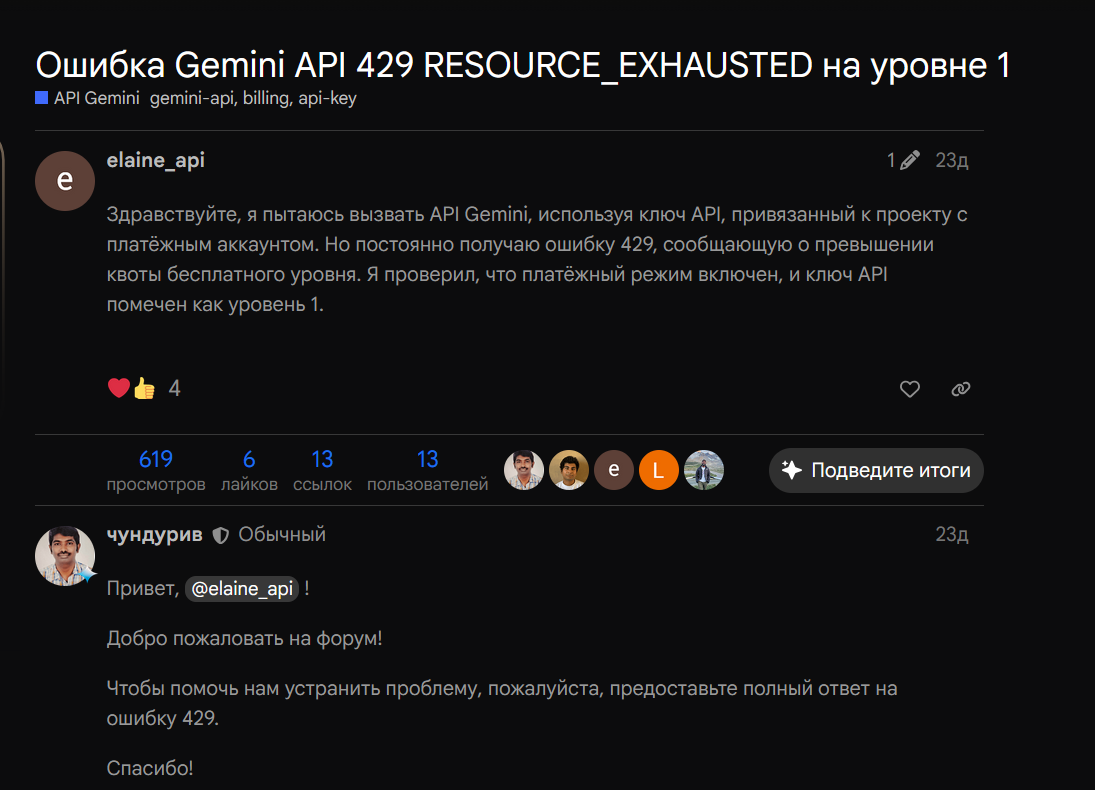
Task: Click the blue API Gemini category square
Action: click(42, 98)
